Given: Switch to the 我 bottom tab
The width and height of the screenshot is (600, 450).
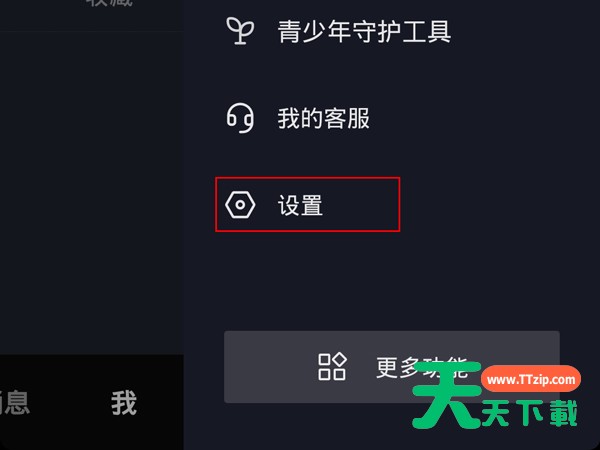Looking at the screenshot, I should point(124,403).
